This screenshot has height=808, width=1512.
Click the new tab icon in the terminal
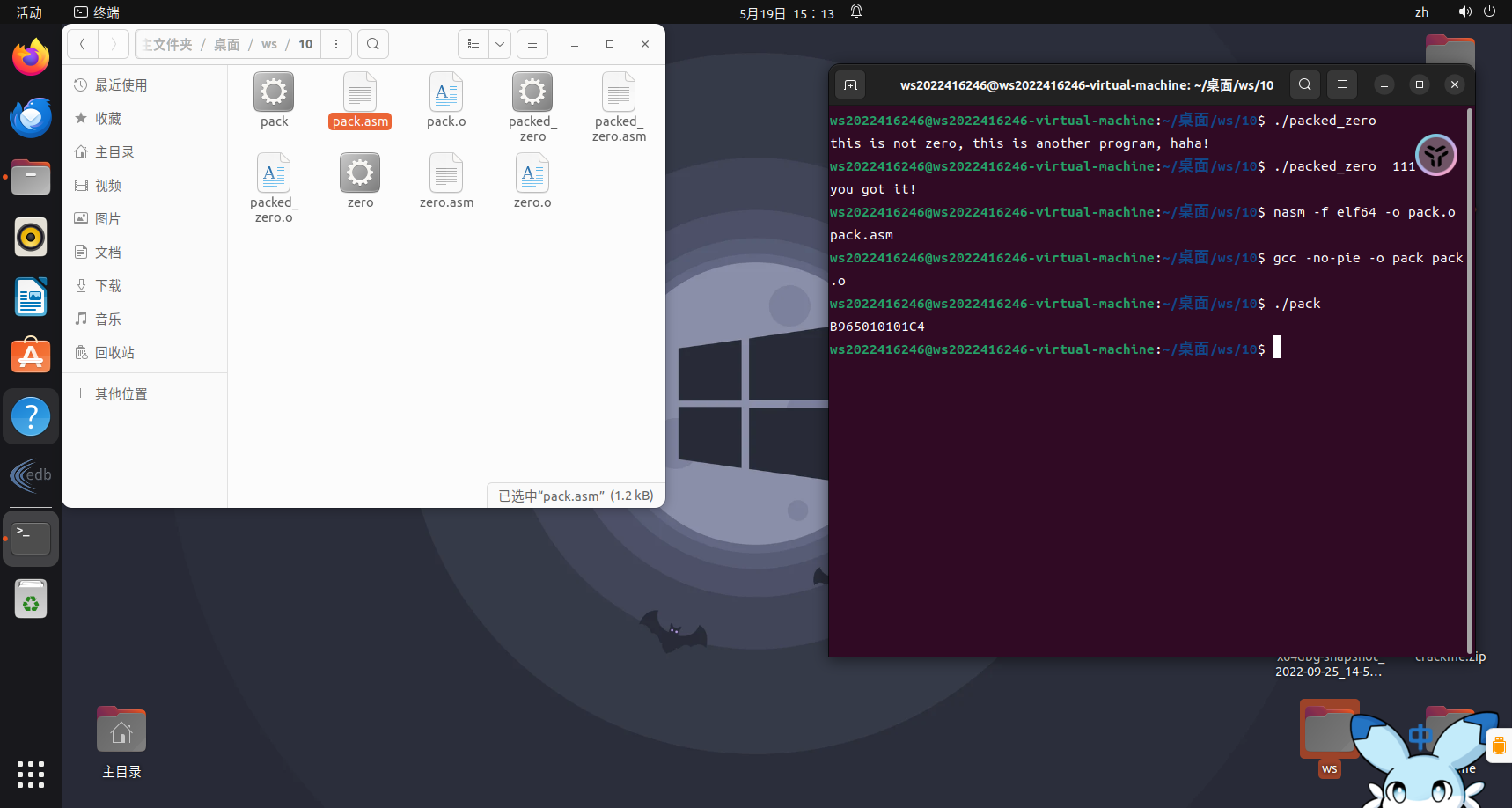(x=850, y=84)
